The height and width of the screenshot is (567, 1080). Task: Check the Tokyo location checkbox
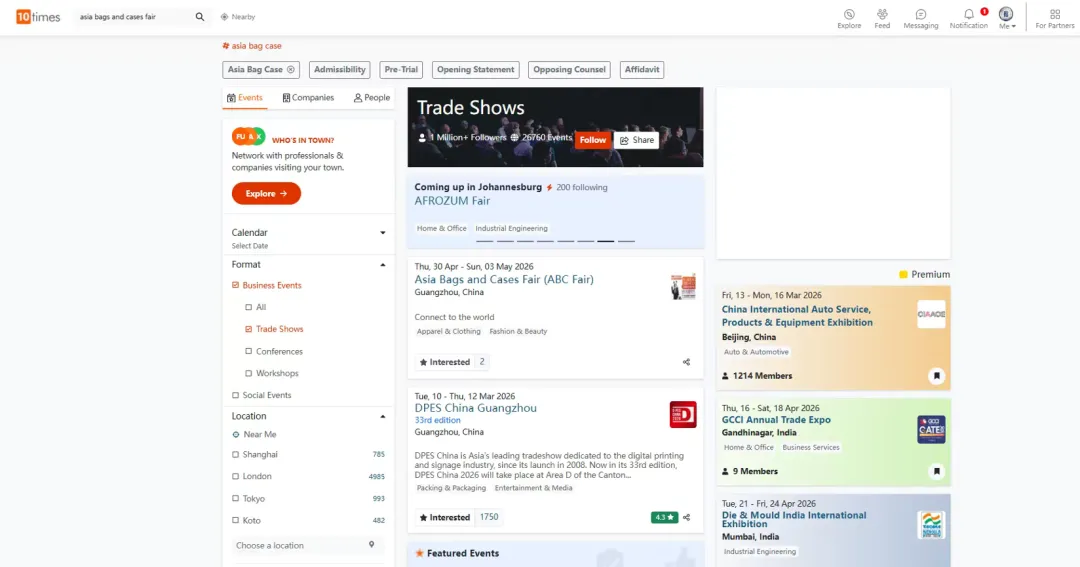236,499
